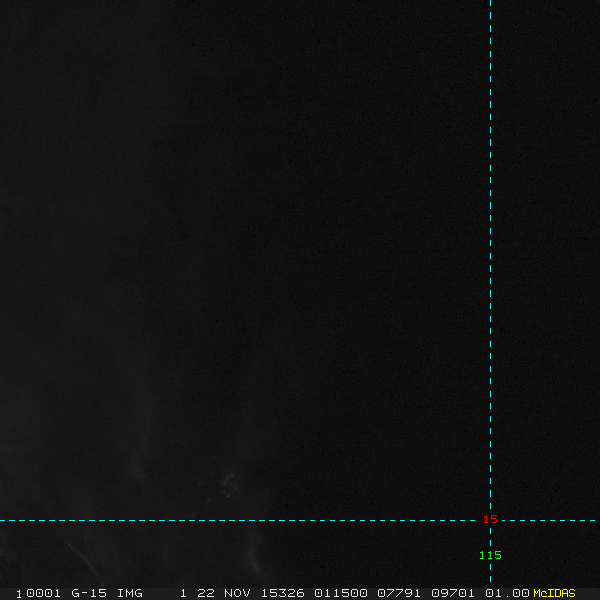Click the yellow frame number 1 indicator
600x600 pixels.
[x=19, y=594]
